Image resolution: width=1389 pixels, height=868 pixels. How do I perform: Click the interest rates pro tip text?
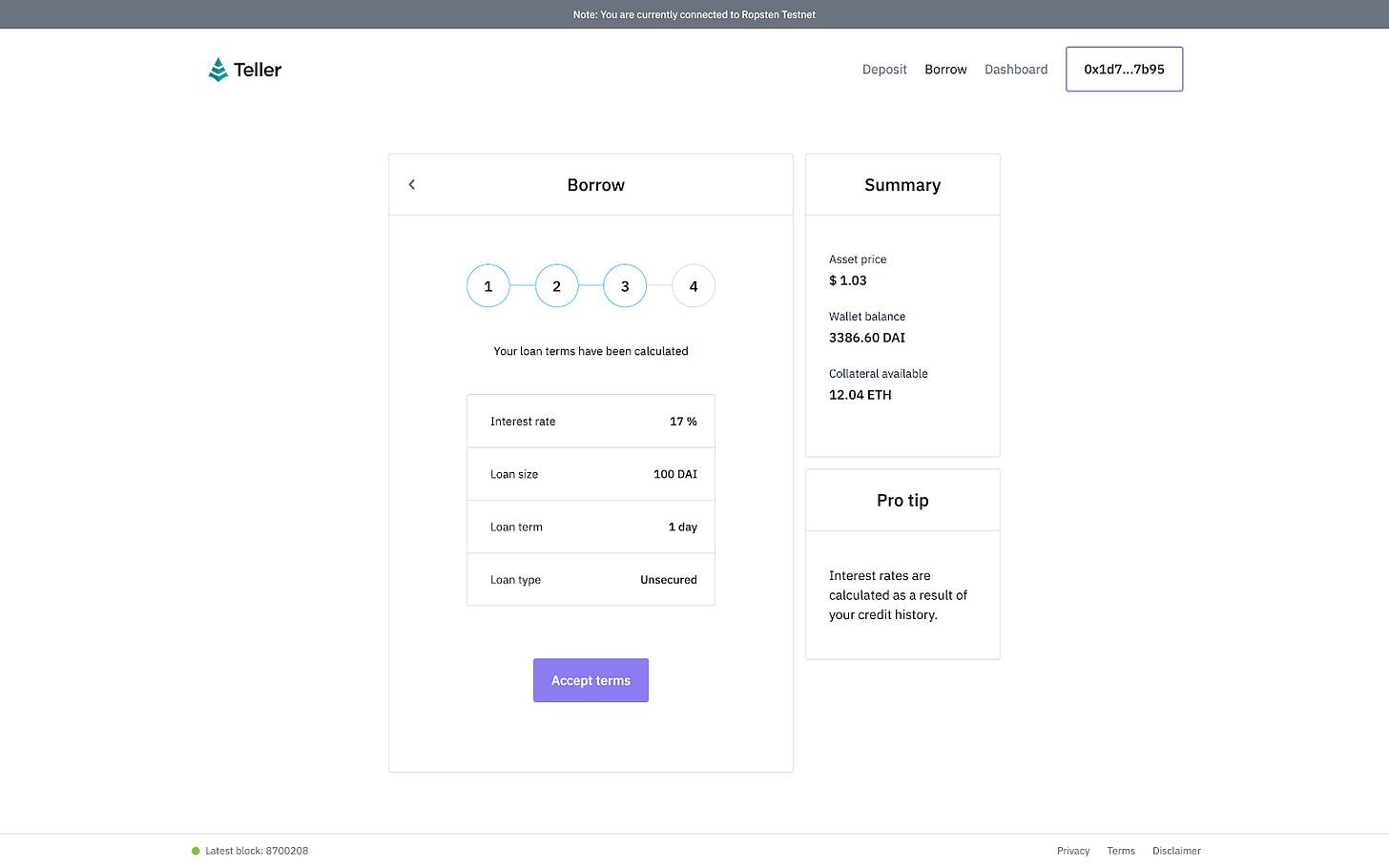tap(898, 595)
